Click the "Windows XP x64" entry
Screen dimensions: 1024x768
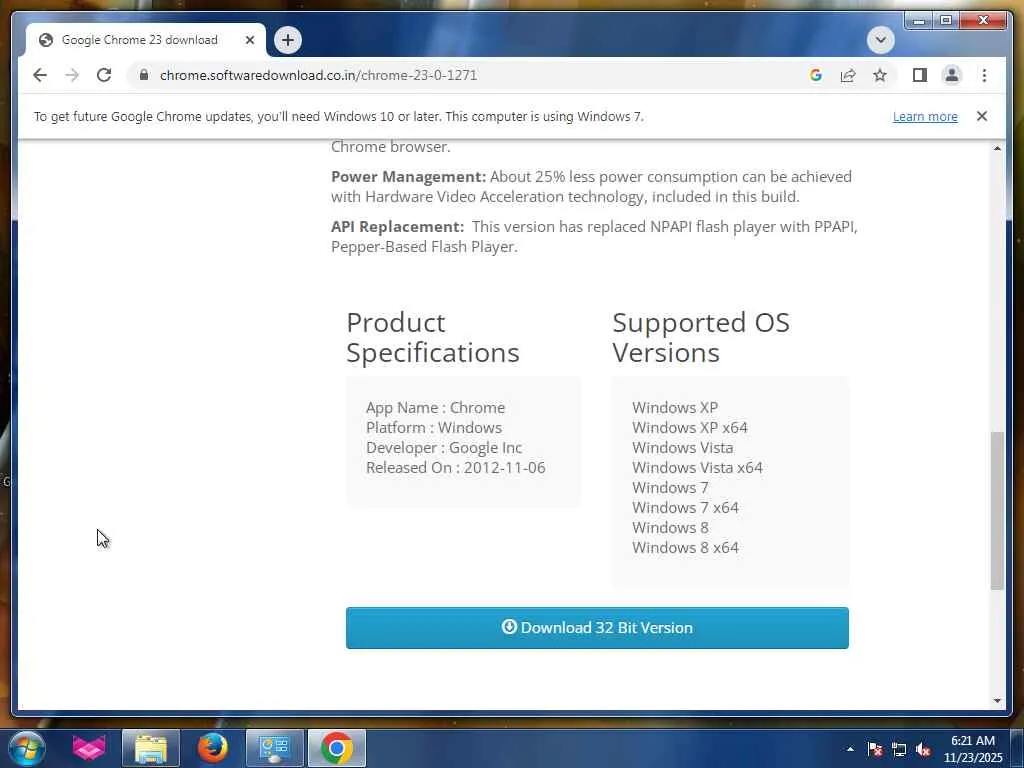click(690, 428)
